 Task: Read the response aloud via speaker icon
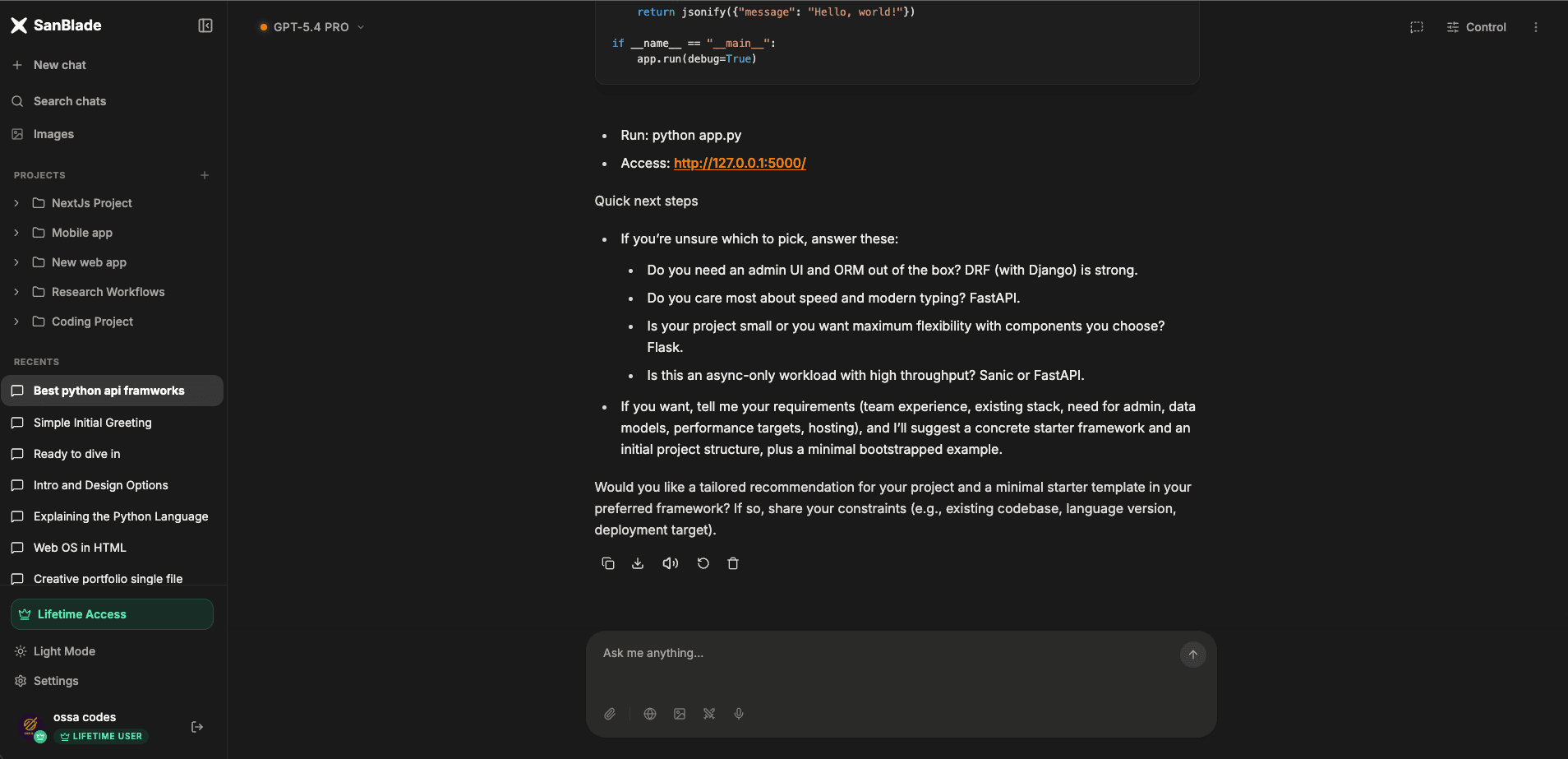point(670,563)
